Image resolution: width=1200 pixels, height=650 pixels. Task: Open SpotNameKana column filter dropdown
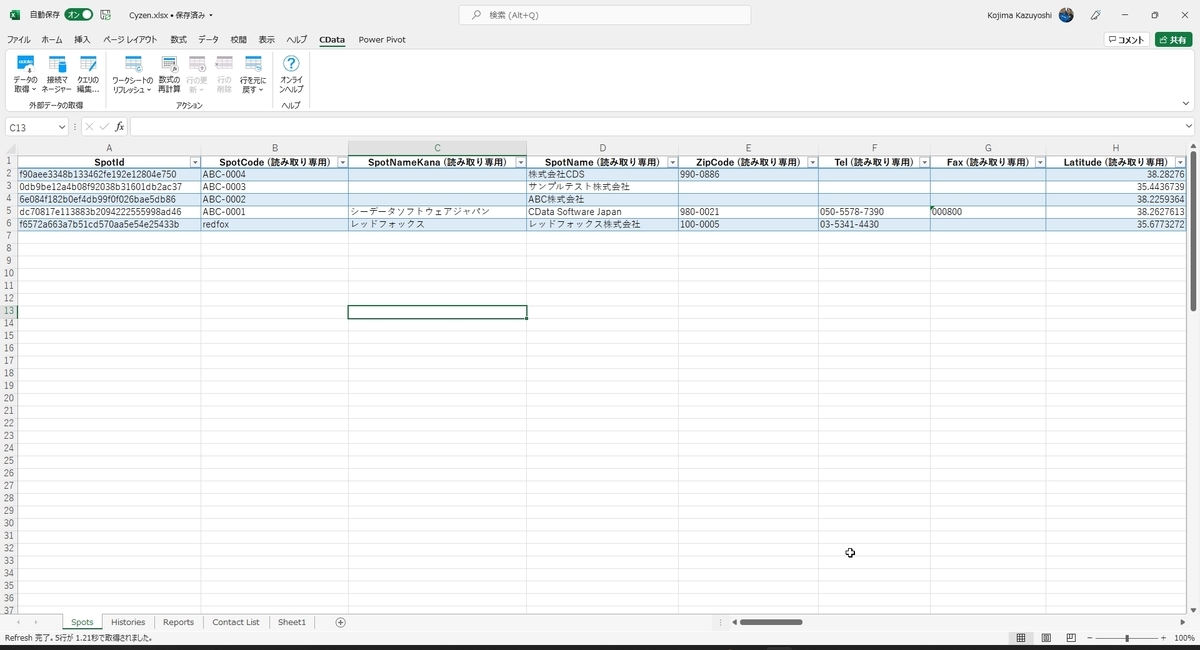521,162
